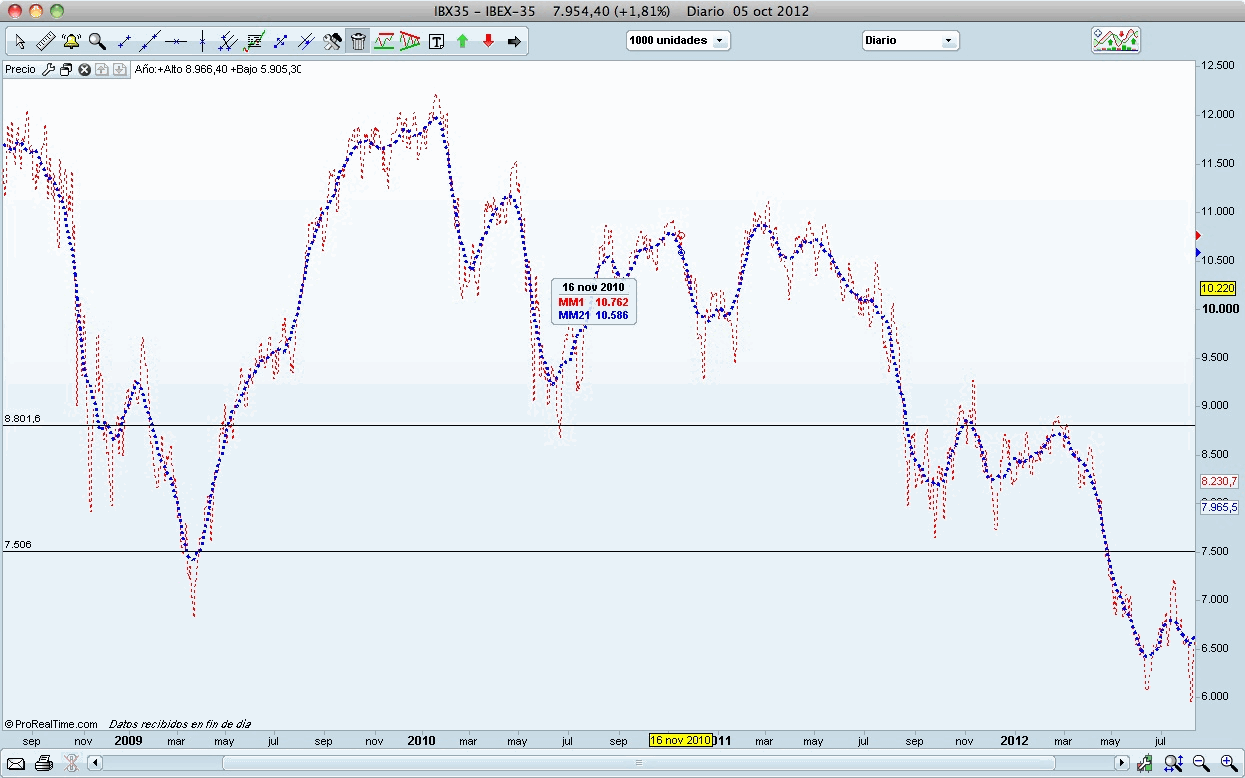1245x778 pixels.
Task: Click the Precio panel label
Action: pyautogui.click(x=20, y=69)
